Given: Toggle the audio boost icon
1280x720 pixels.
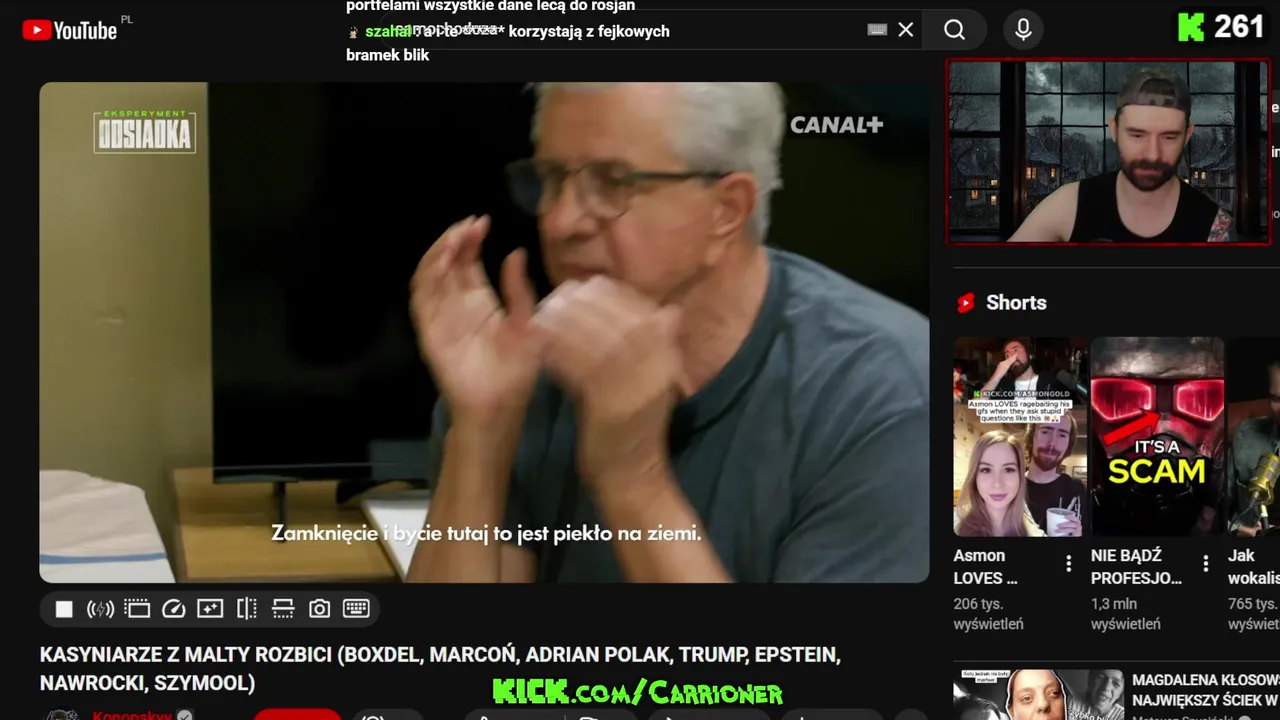Looking at the screenshot, I should point(100,609).
